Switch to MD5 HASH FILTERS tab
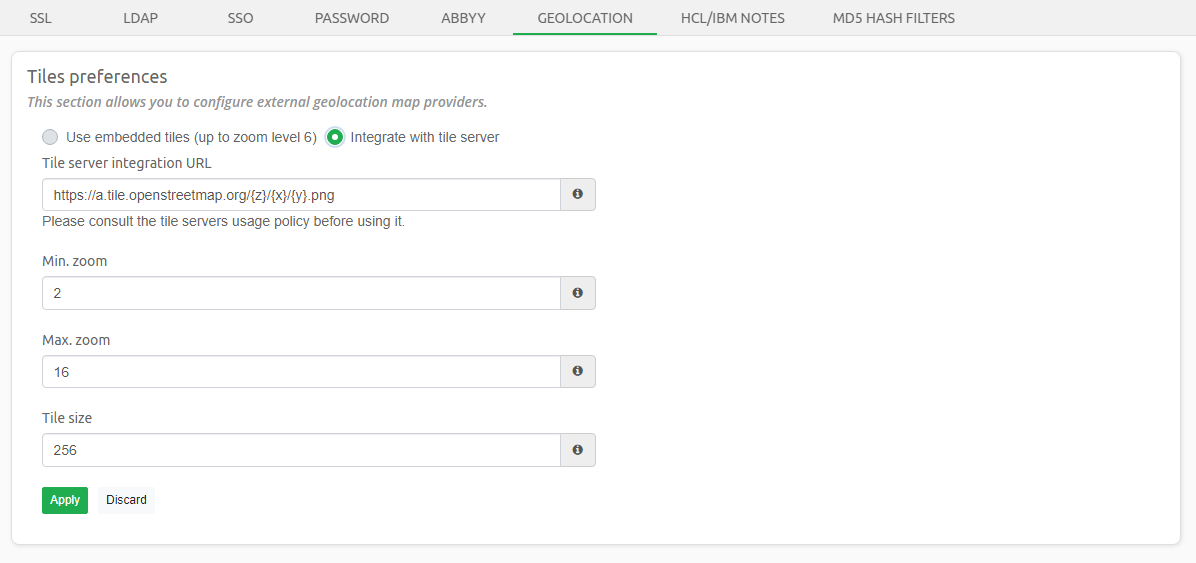This screenshot has width=1196, height=563. (x=893, y=18)
